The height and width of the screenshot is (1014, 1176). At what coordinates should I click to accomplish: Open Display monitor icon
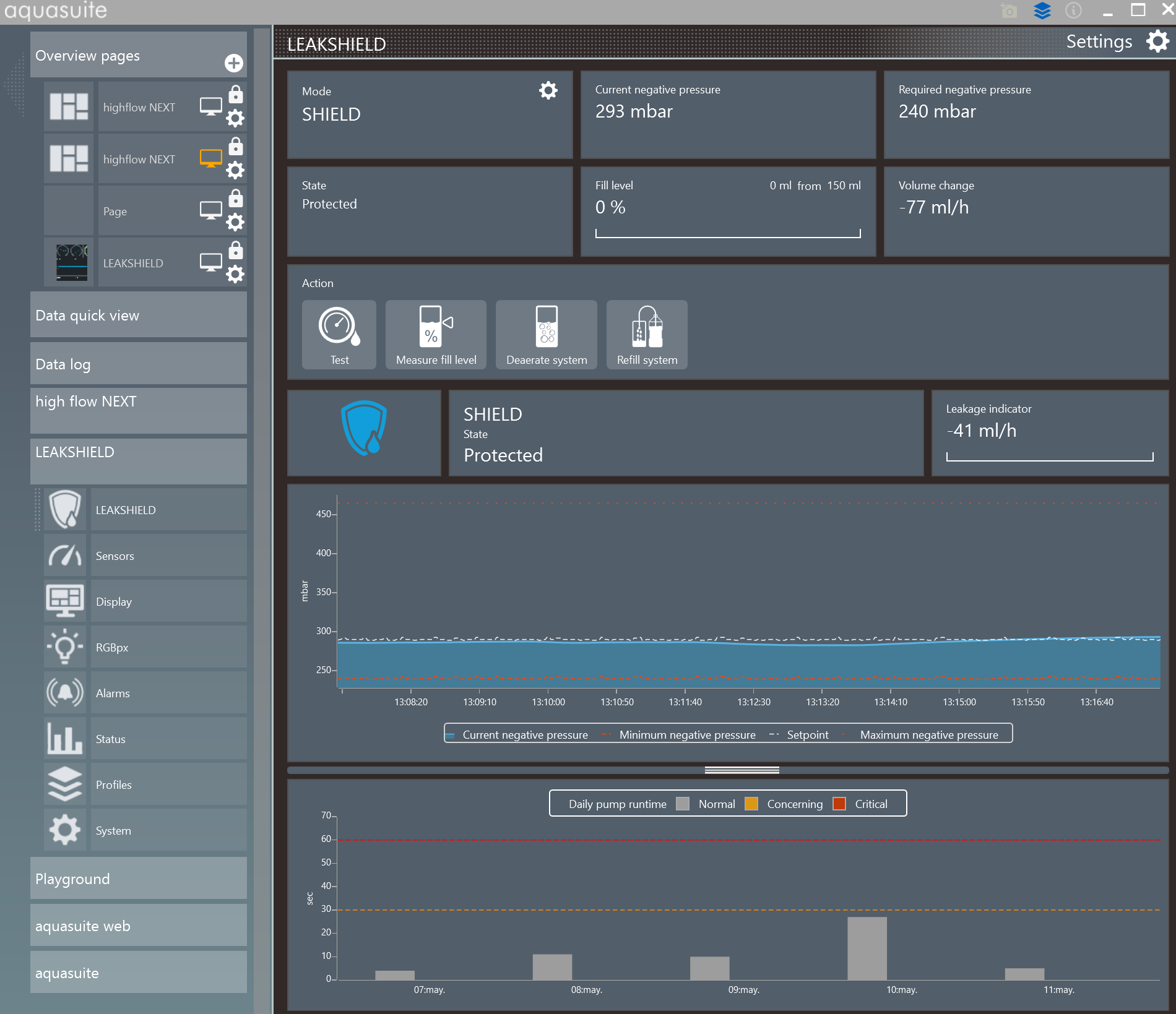click(x=65, y=601)
